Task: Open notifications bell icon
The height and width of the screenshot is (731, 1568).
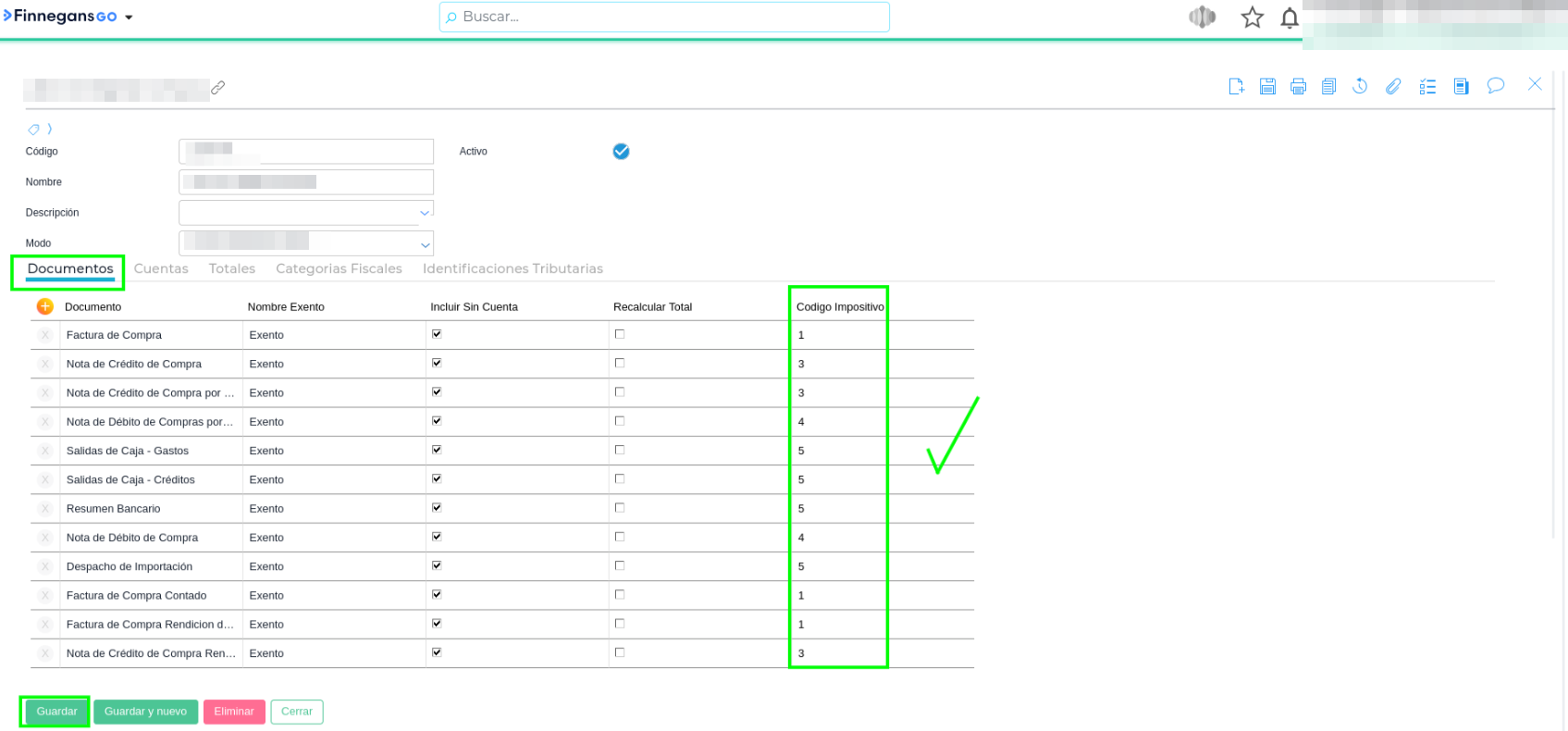Action: 1289,18
